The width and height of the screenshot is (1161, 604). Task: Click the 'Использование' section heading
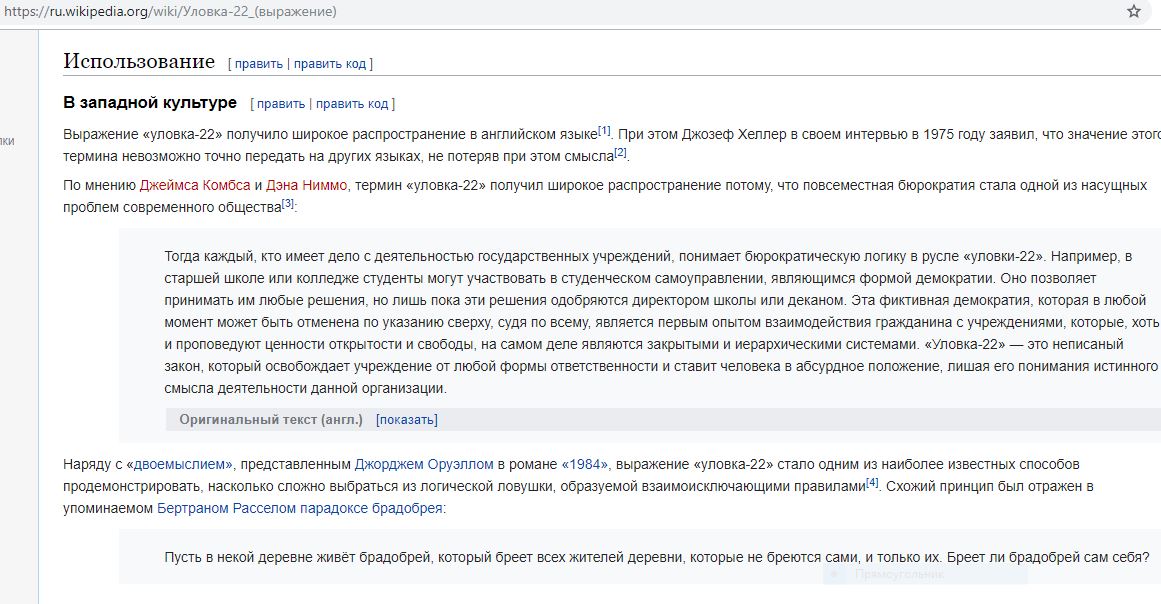coord(139,61)
